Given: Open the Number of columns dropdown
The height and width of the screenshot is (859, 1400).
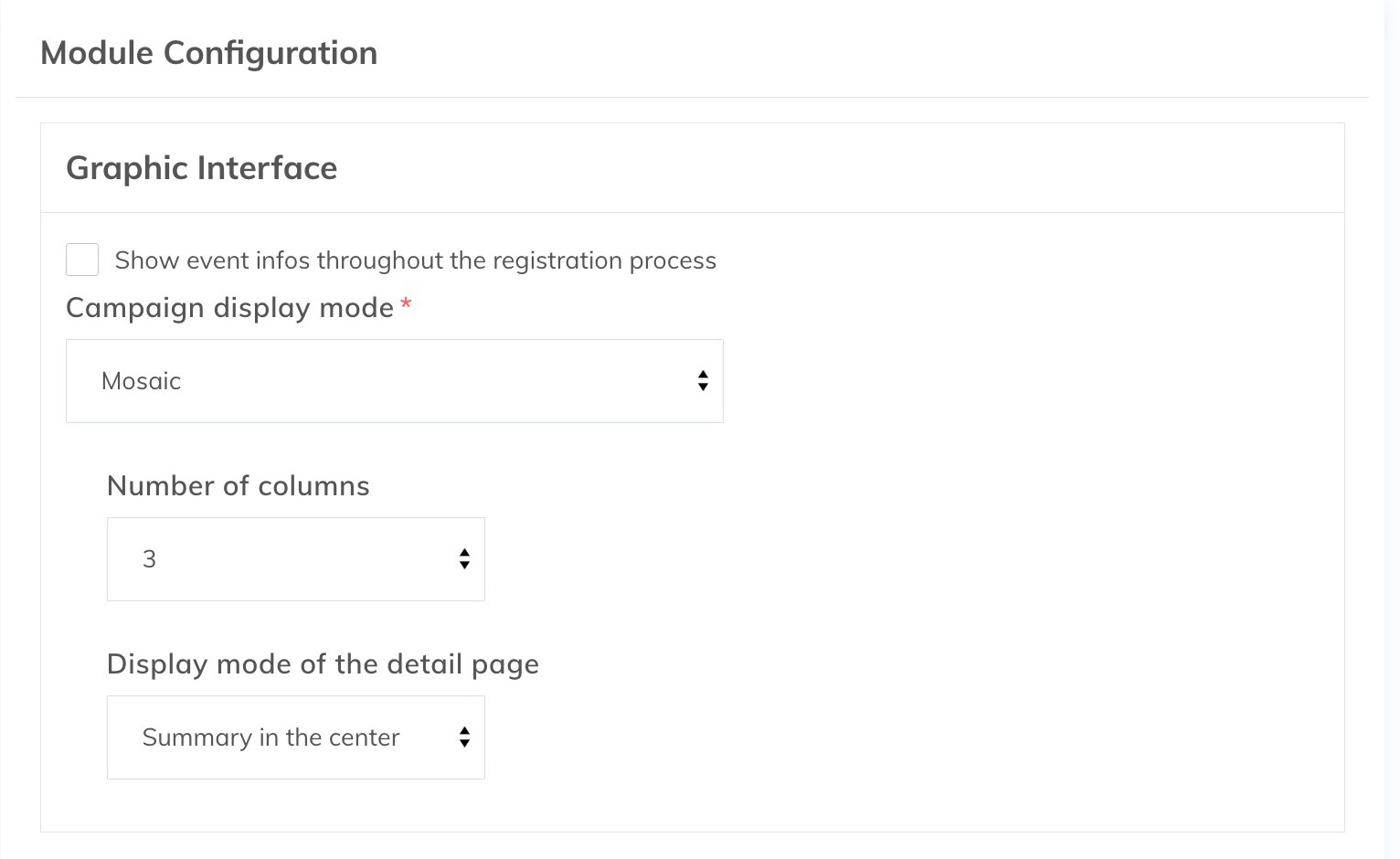Looking at the screenshot, I should pos(295,558).
